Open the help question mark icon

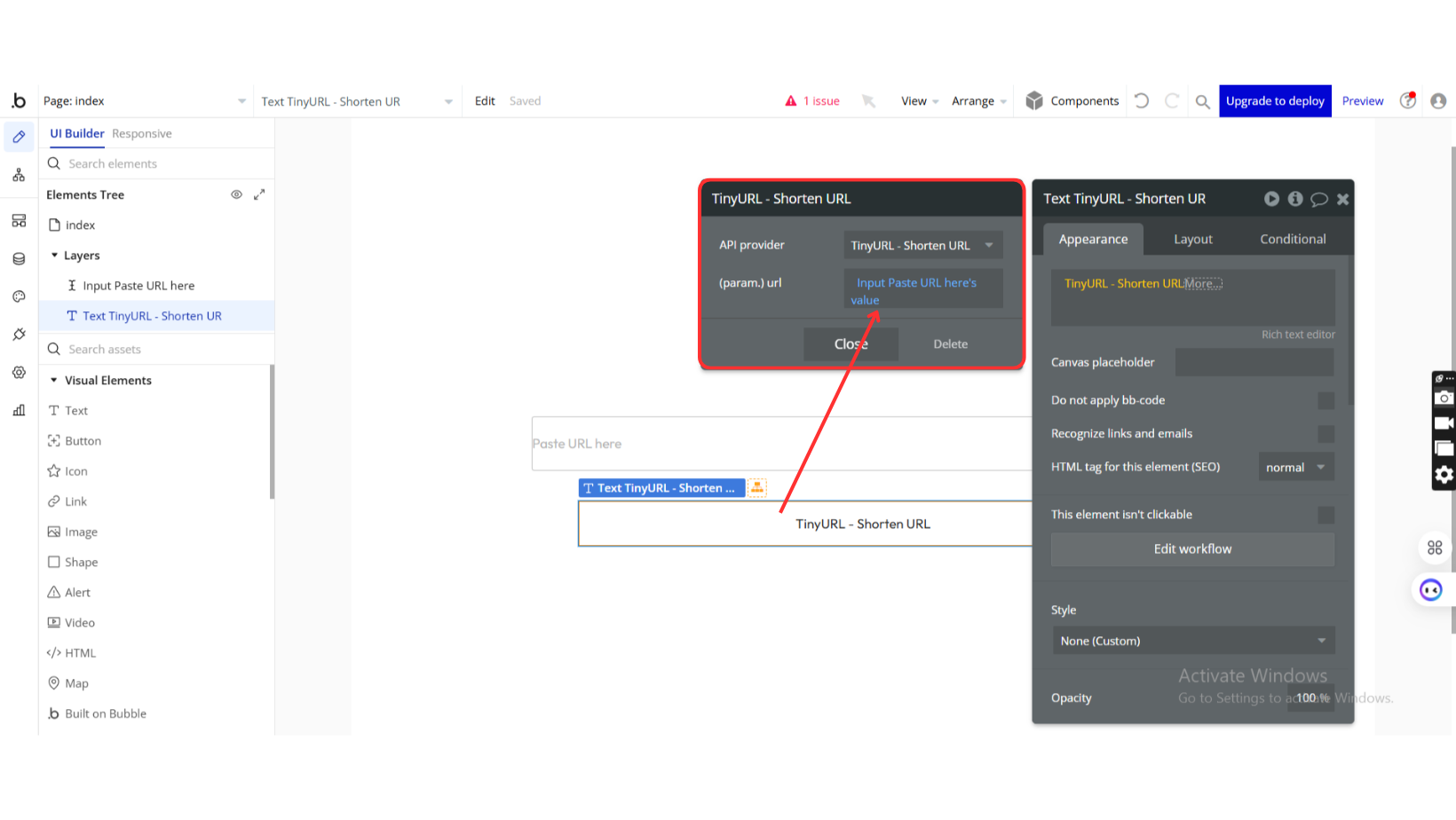tap(1408, 100)
